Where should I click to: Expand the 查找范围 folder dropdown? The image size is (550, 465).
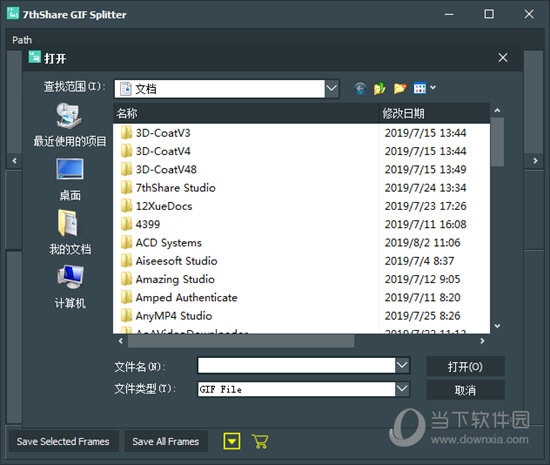pos(332,88)
